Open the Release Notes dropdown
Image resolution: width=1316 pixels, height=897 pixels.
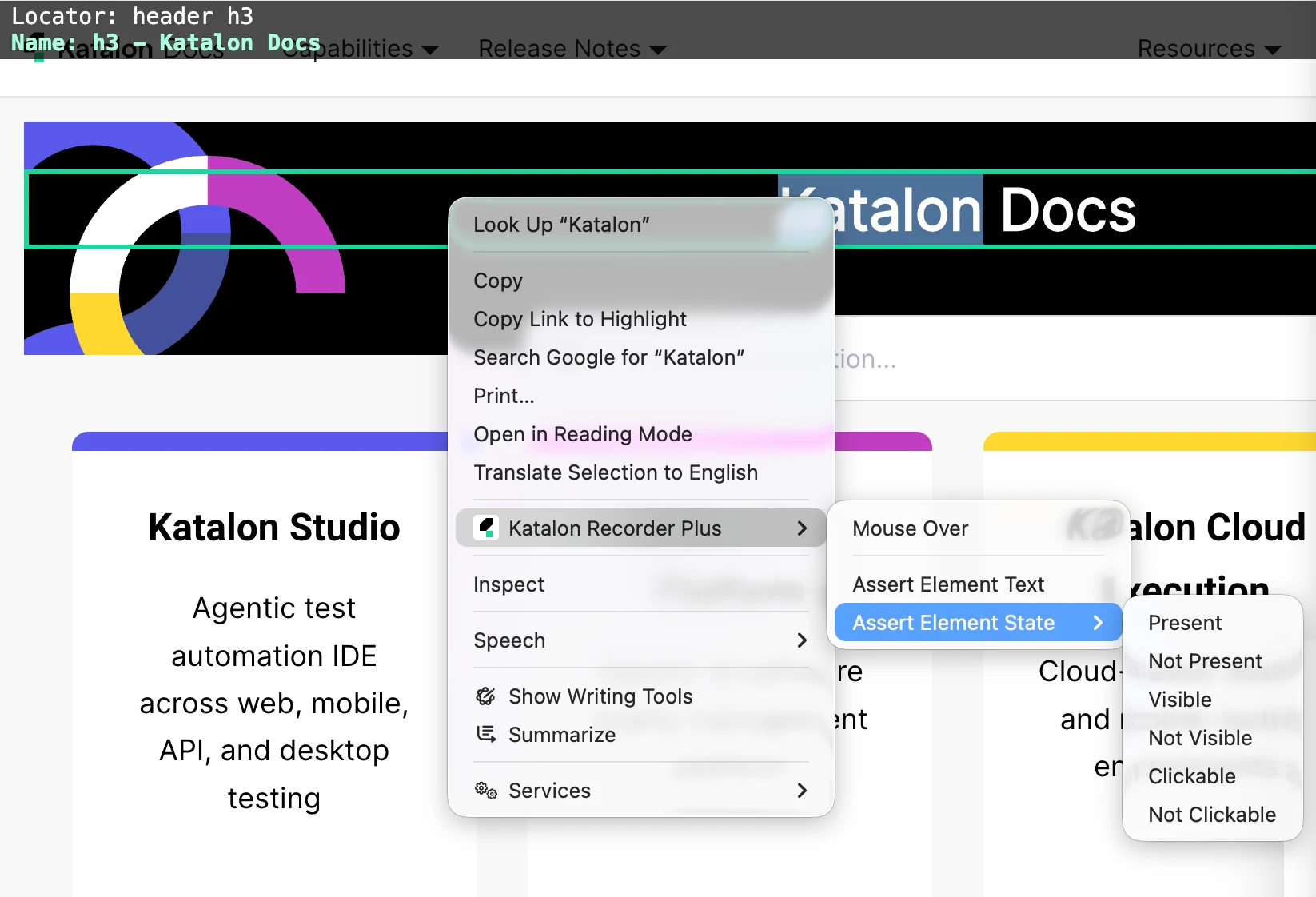[572, 49]
